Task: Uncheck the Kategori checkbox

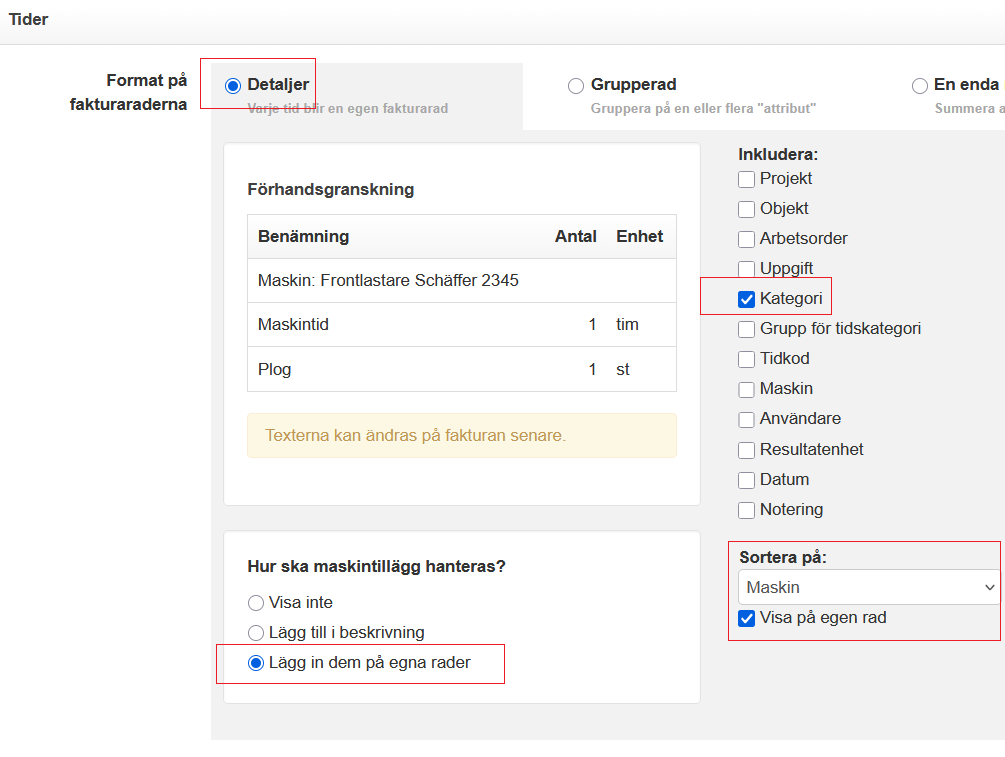Action: [x=746, y=299]
